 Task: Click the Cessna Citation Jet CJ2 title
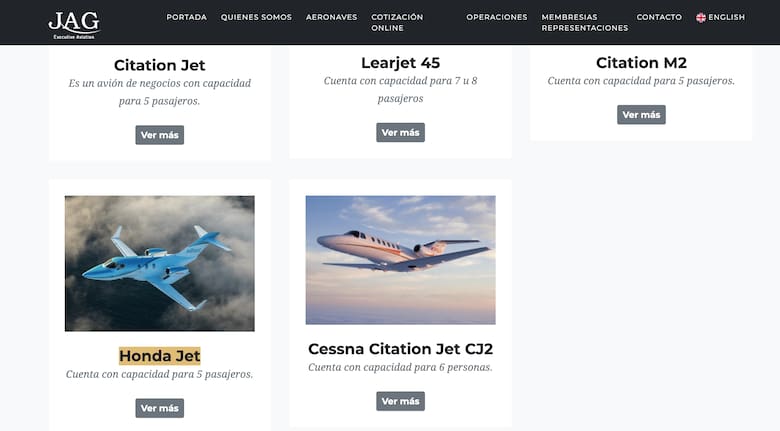point(400,349)
